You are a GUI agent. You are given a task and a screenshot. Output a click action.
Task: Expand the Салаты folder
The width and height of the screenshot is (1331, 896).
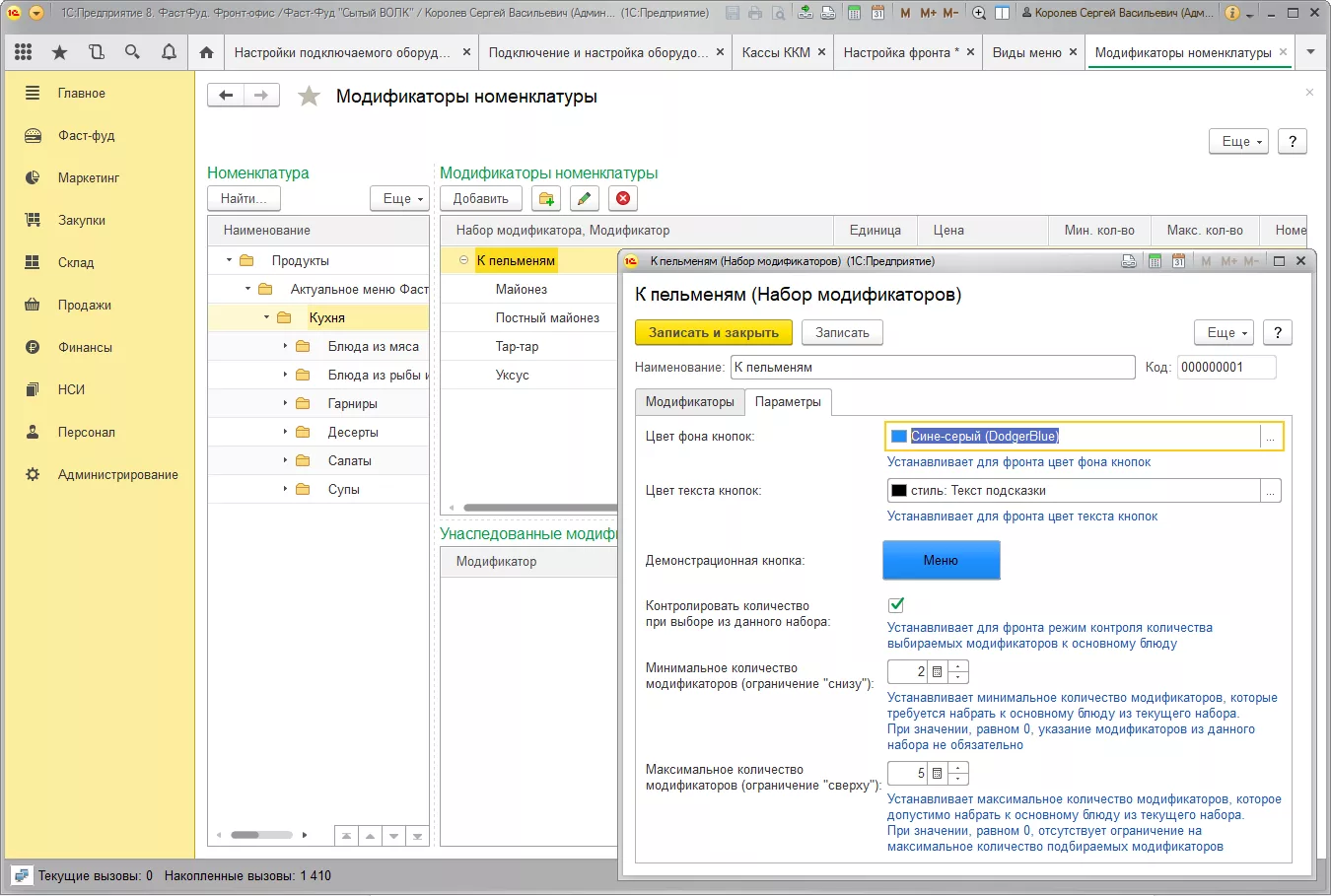(x=285, y=460)
